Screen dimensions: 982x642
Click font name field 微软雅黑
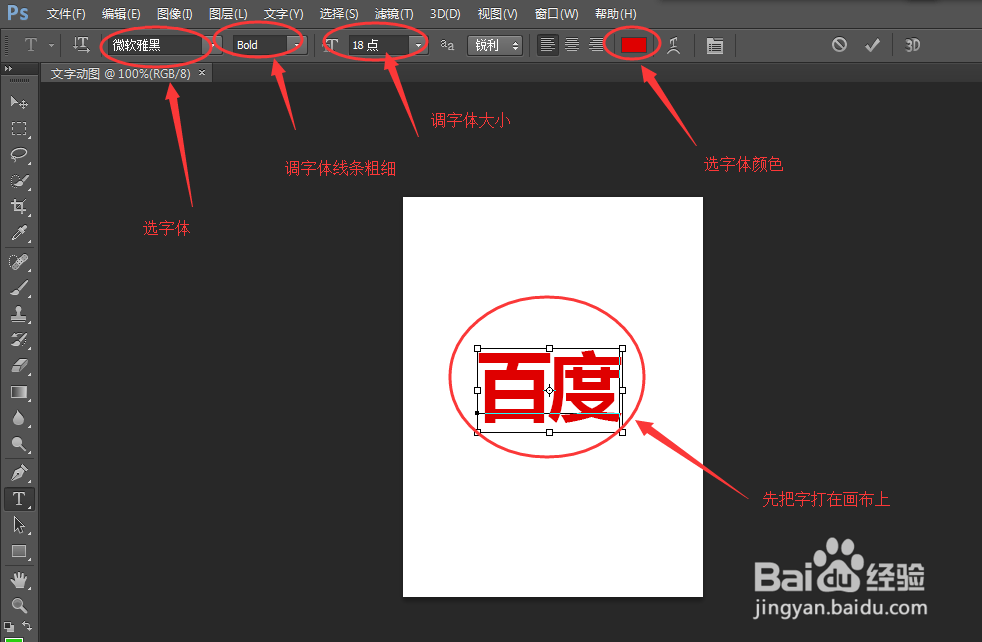pos(155,45)
